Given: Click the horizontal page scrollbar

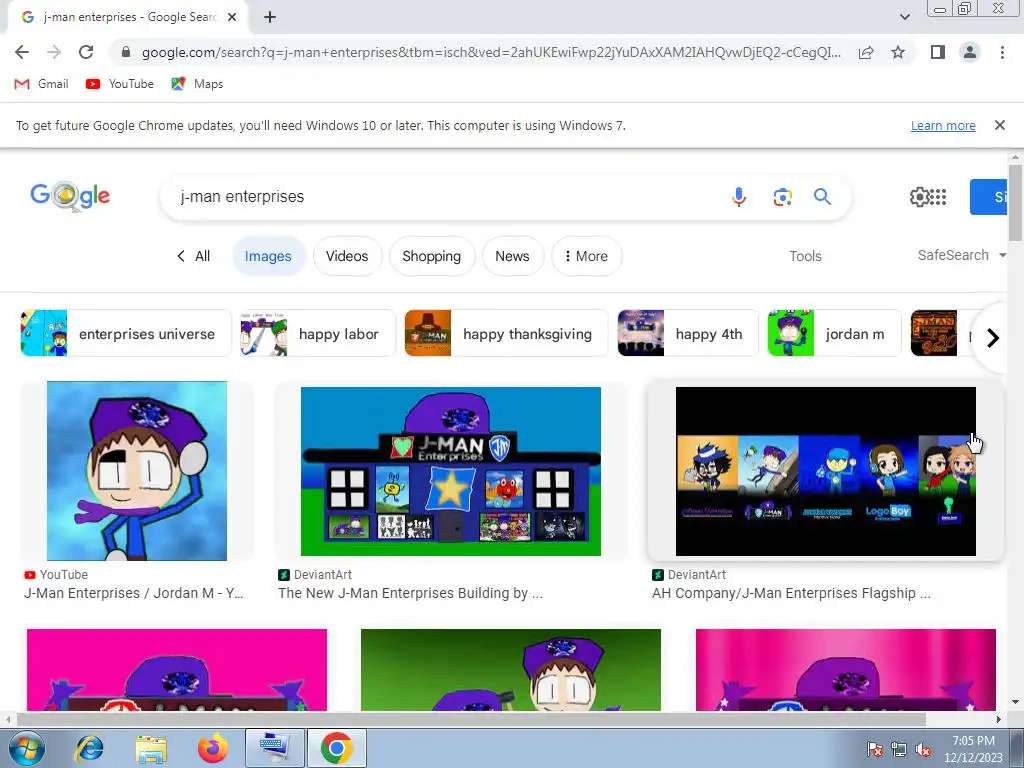Looking at the screenshot, I should pyautogui.click(x=471, y=719).
